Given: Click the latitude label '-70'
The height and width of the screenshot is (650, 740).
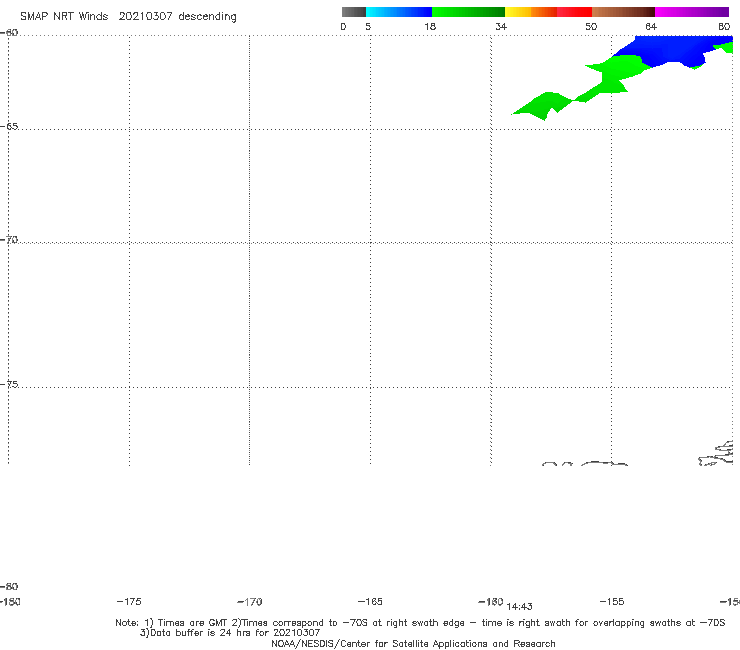Looking at the screenshot, I should [9, 240].
